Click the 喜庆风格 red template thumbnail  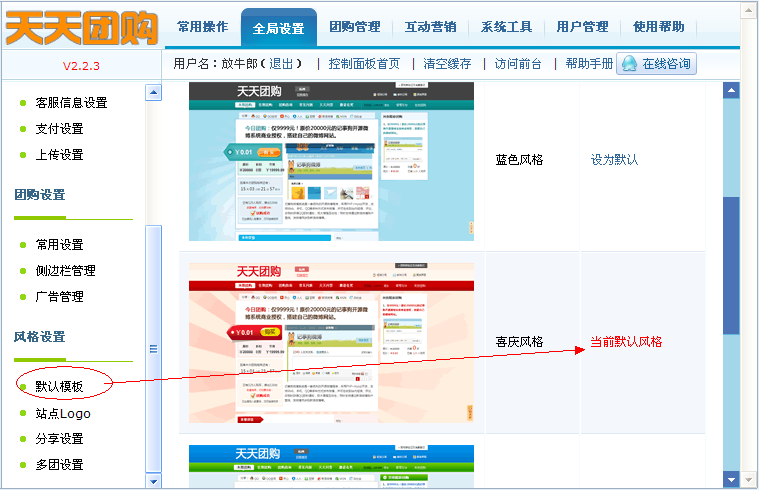click(332, 343)
